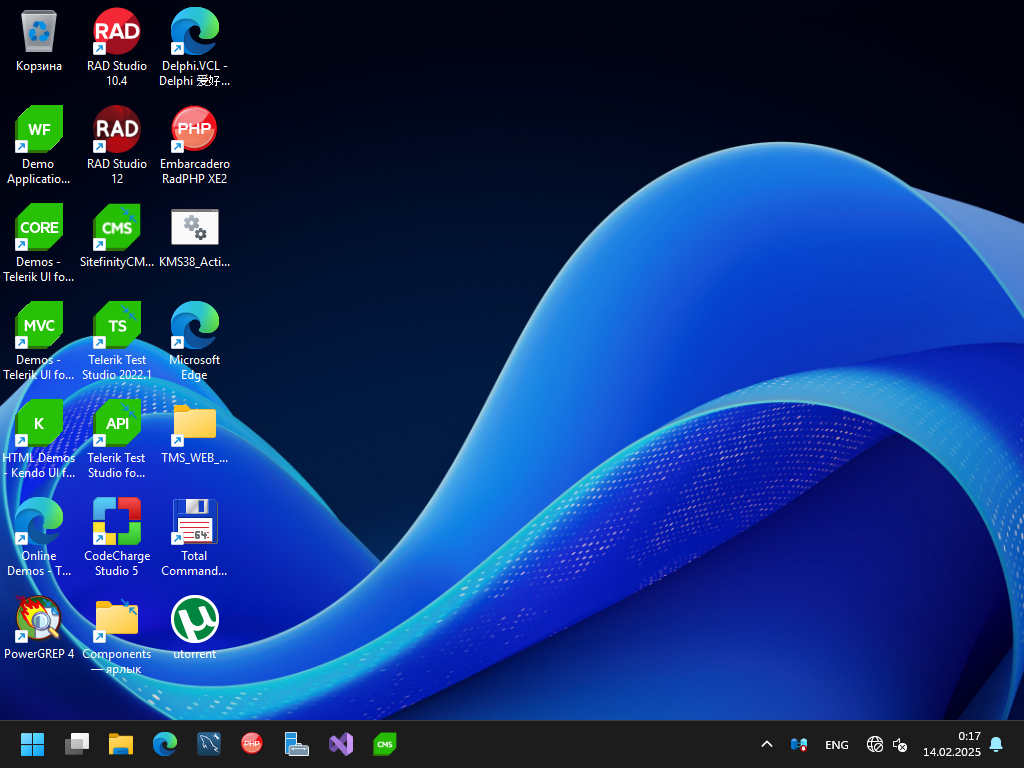1024x768 pixels.
Task: Launch Microsoft Edge from the taskbar
Action: pyautogui.click(x=165, y=744)
